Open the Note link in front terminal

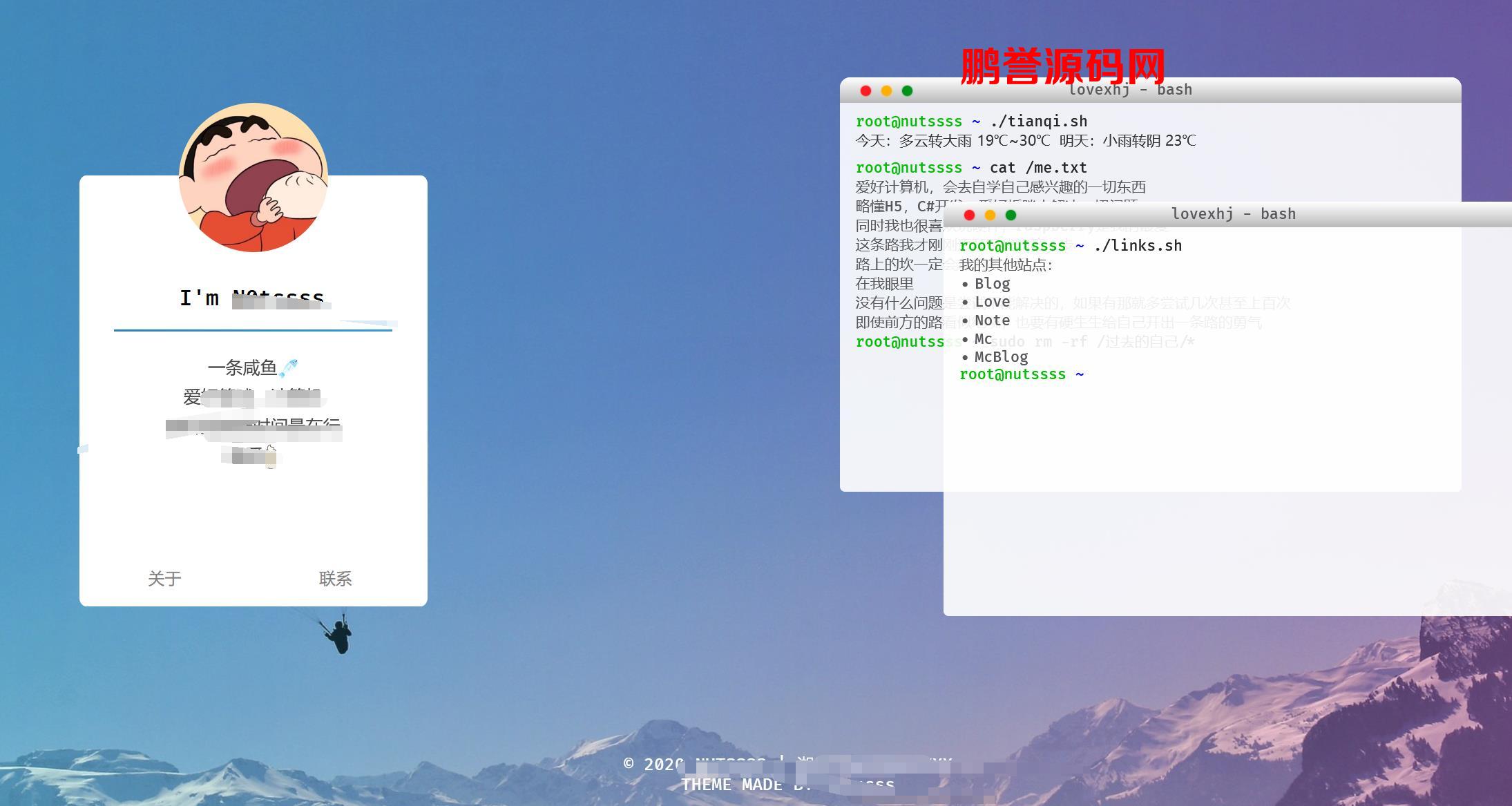tap(993, 320)
